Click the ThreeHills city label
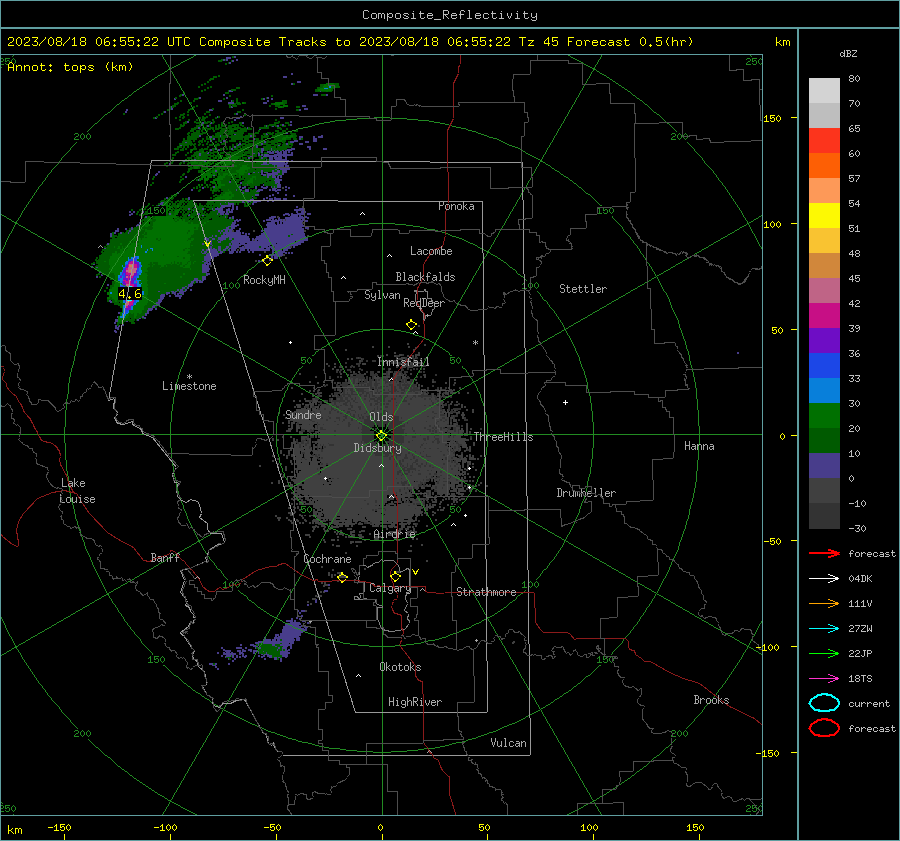The image size is (900, 841). pos(503,437)
